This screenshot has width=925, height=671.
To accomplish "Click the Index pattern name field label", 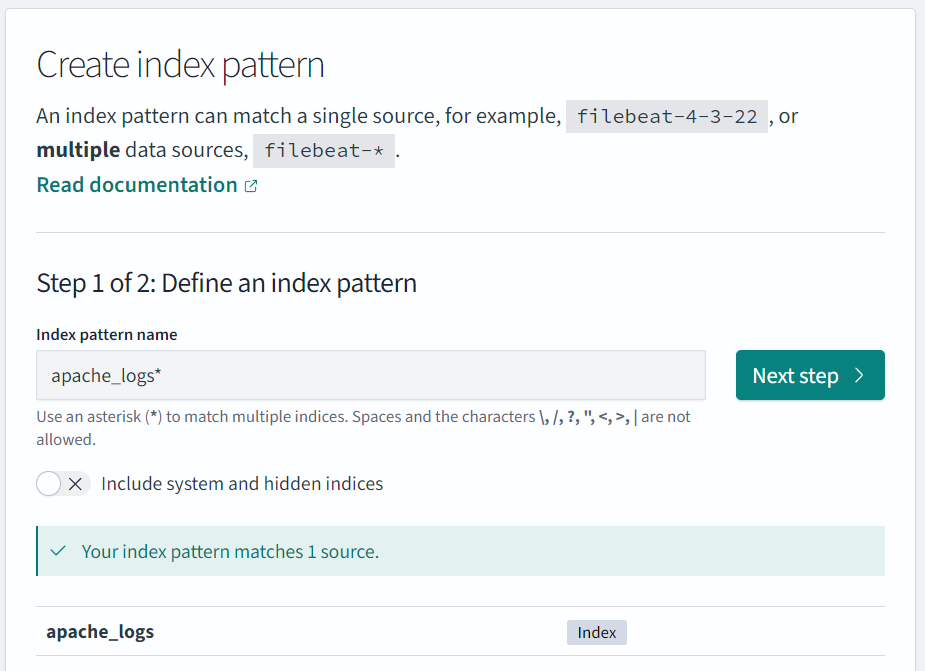I will [x=106, y=335].
